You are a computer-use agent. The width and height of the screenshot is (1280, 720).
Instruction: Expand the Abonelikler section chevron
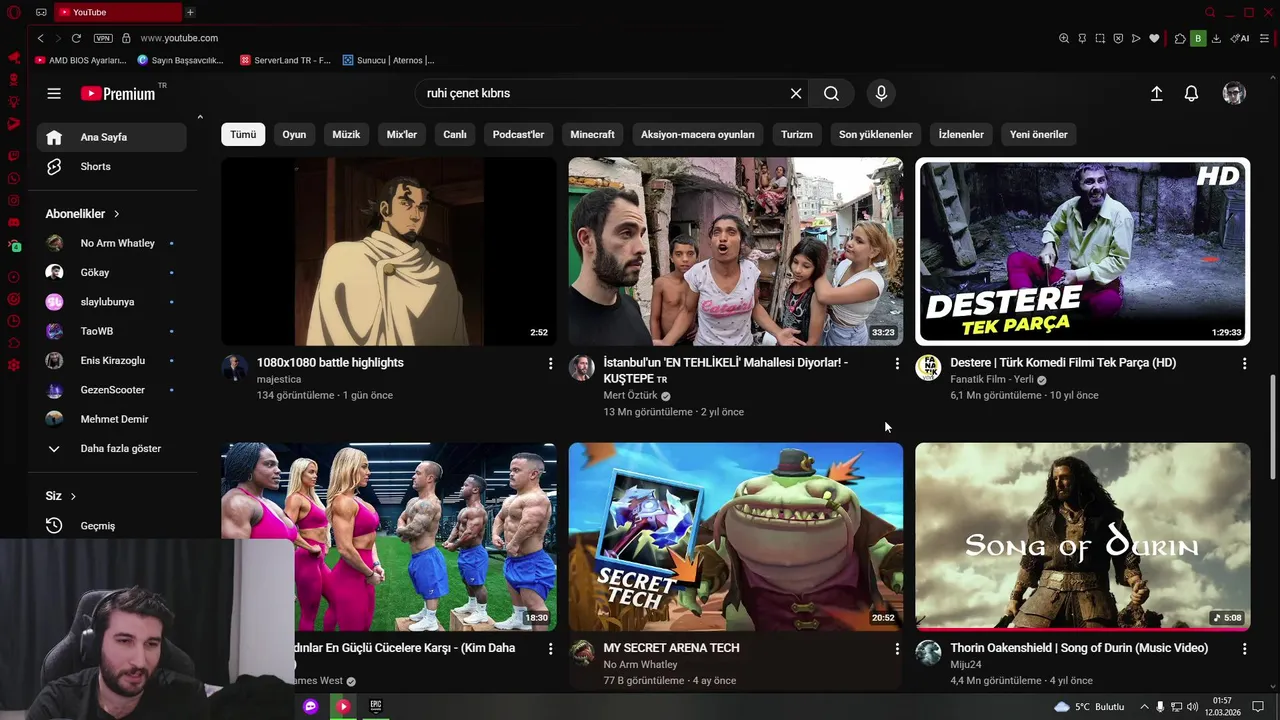coord(116,214)
